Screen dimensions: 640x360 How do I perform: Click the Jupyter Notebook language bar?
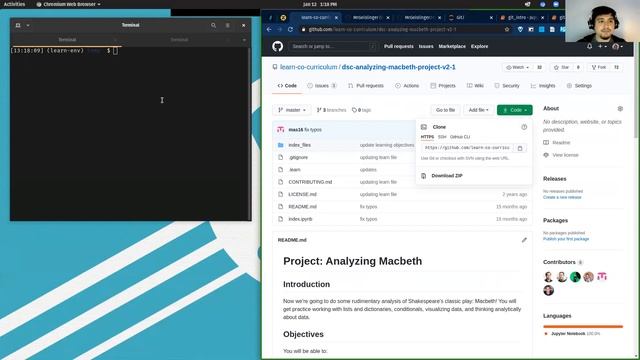[x=583, y=327]
